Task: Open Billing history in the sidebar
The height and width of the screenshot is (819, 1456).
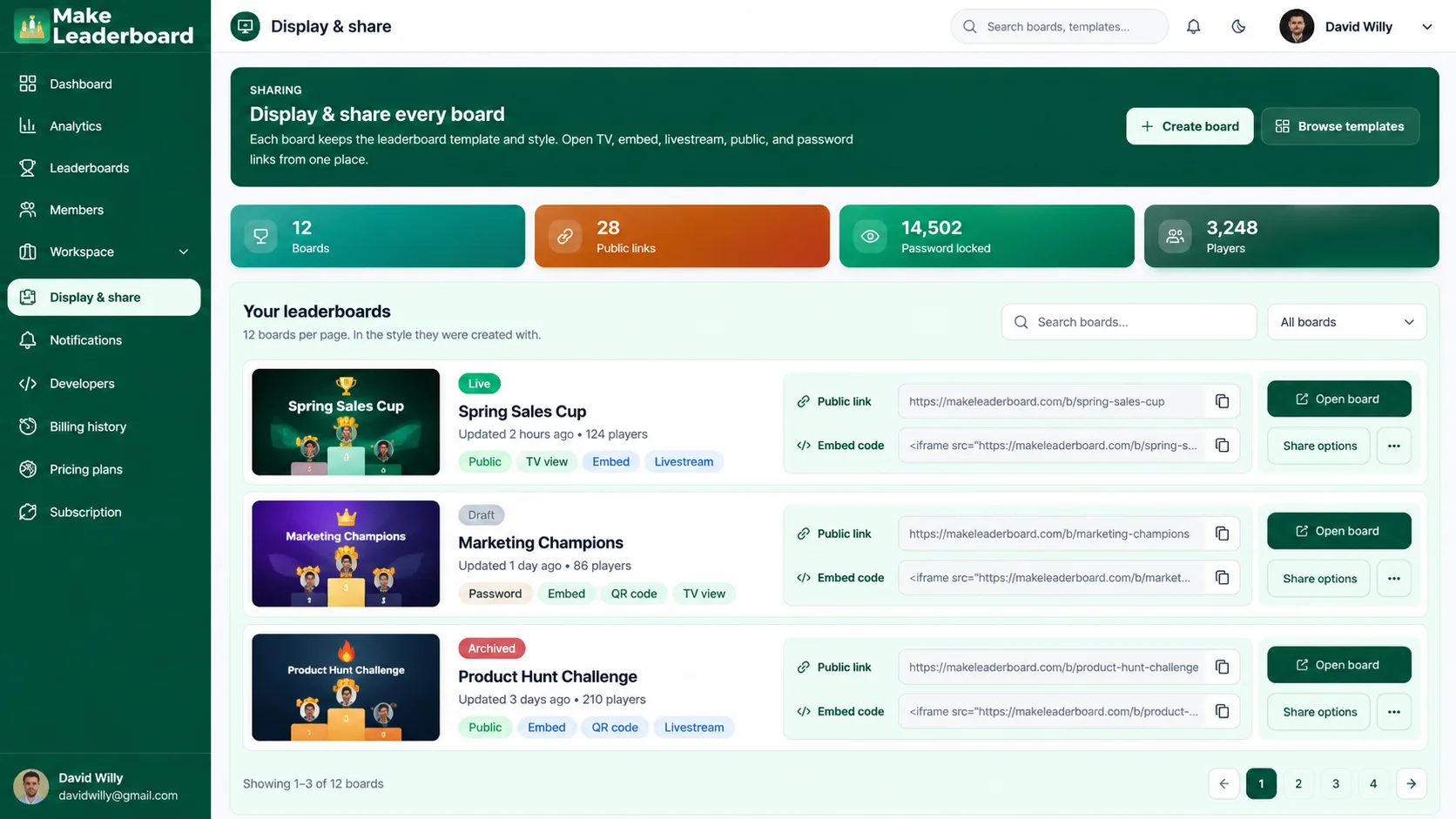Action: (104, 426)
